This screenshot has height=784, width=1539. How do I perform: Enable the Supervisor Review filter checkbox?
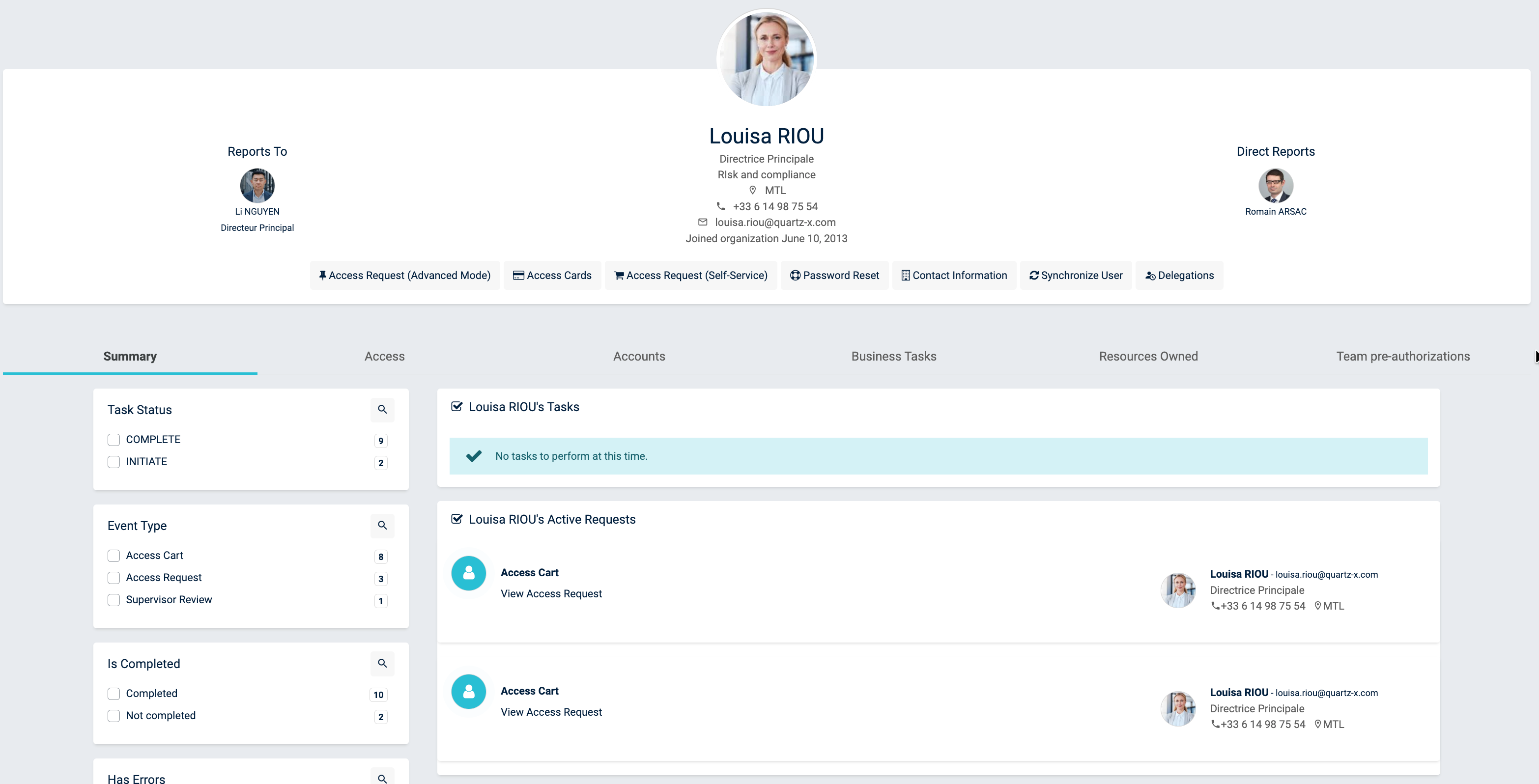114,600
